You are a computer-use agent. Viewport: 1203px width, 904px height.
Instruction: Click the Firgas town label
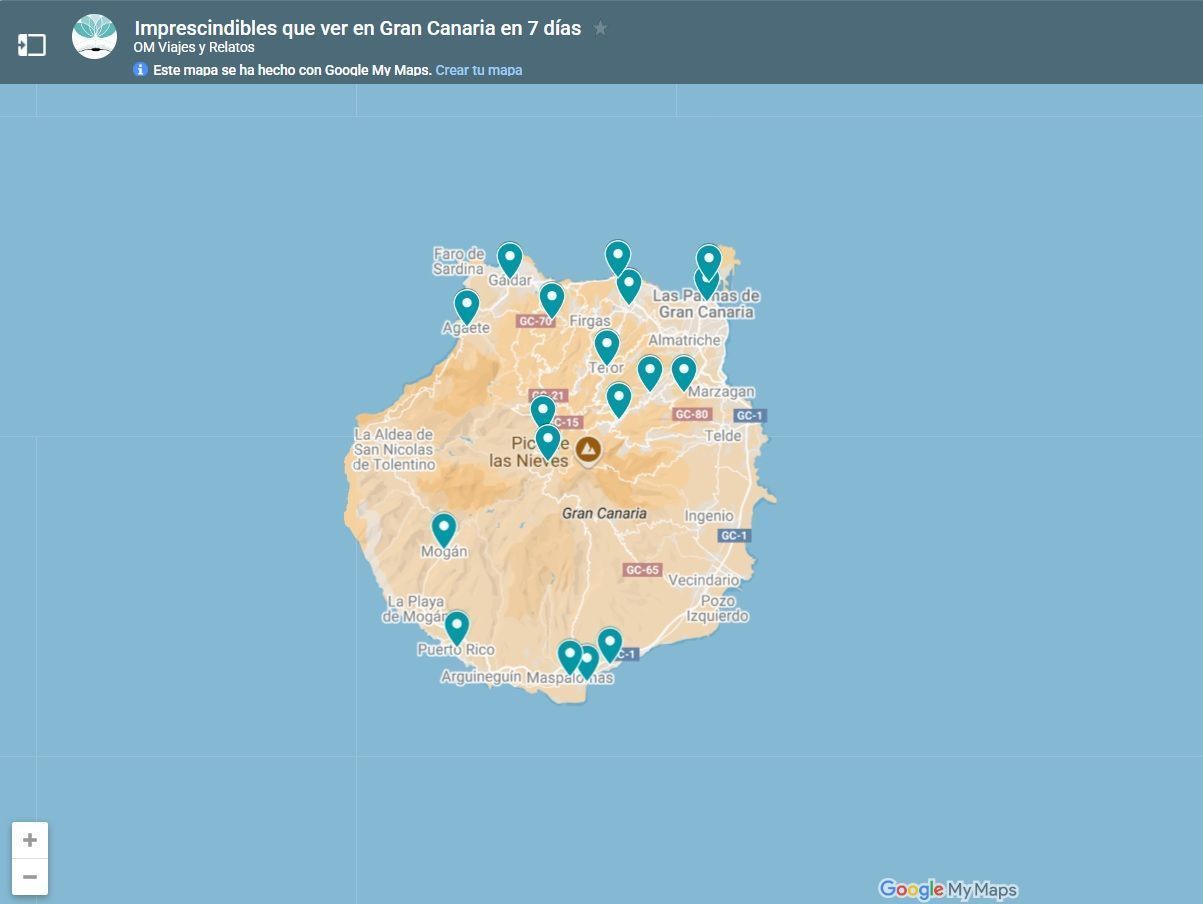[589, 321]
